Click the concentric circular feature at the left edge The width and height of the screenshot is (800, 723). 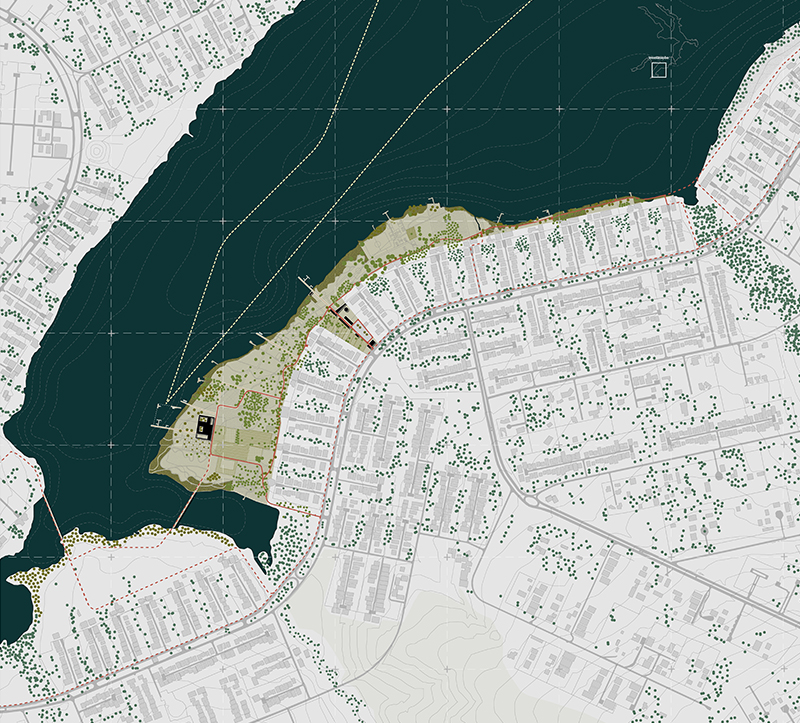point(97,152)
